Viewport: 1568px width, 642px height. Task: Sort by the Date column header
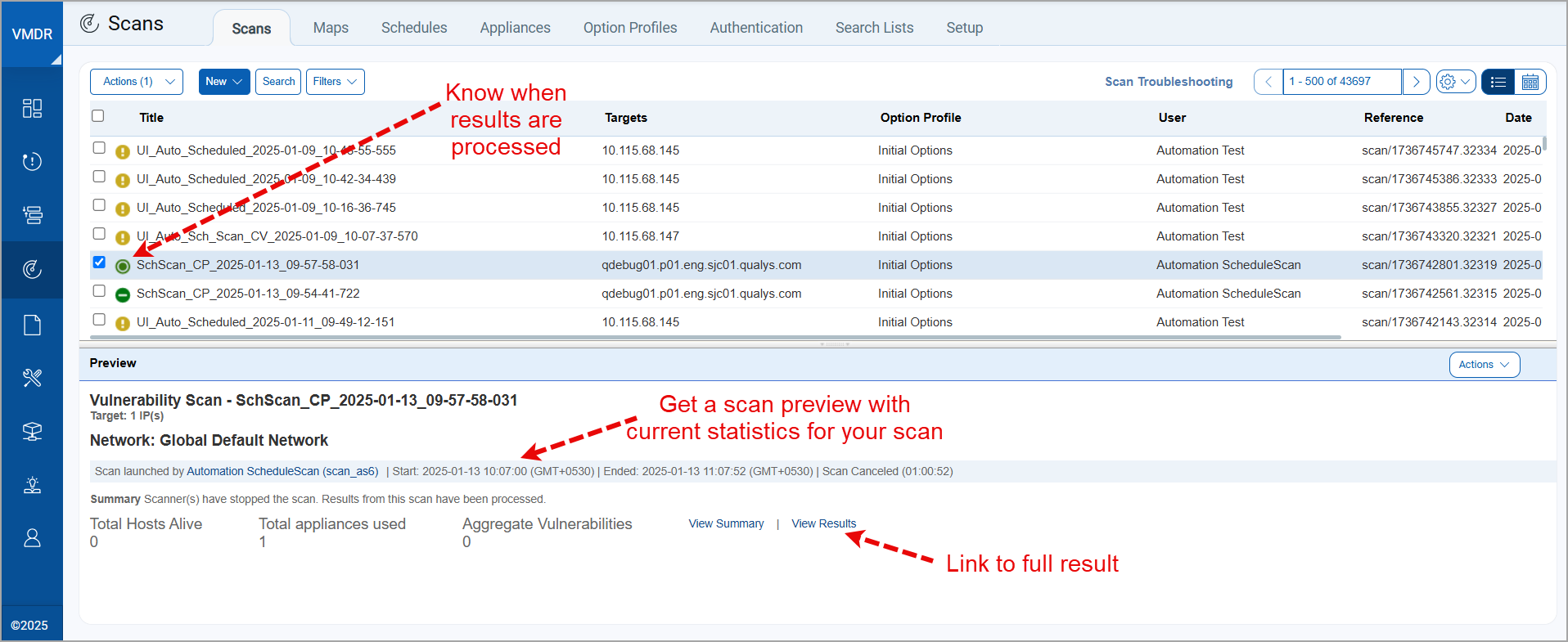point(1518,118)
